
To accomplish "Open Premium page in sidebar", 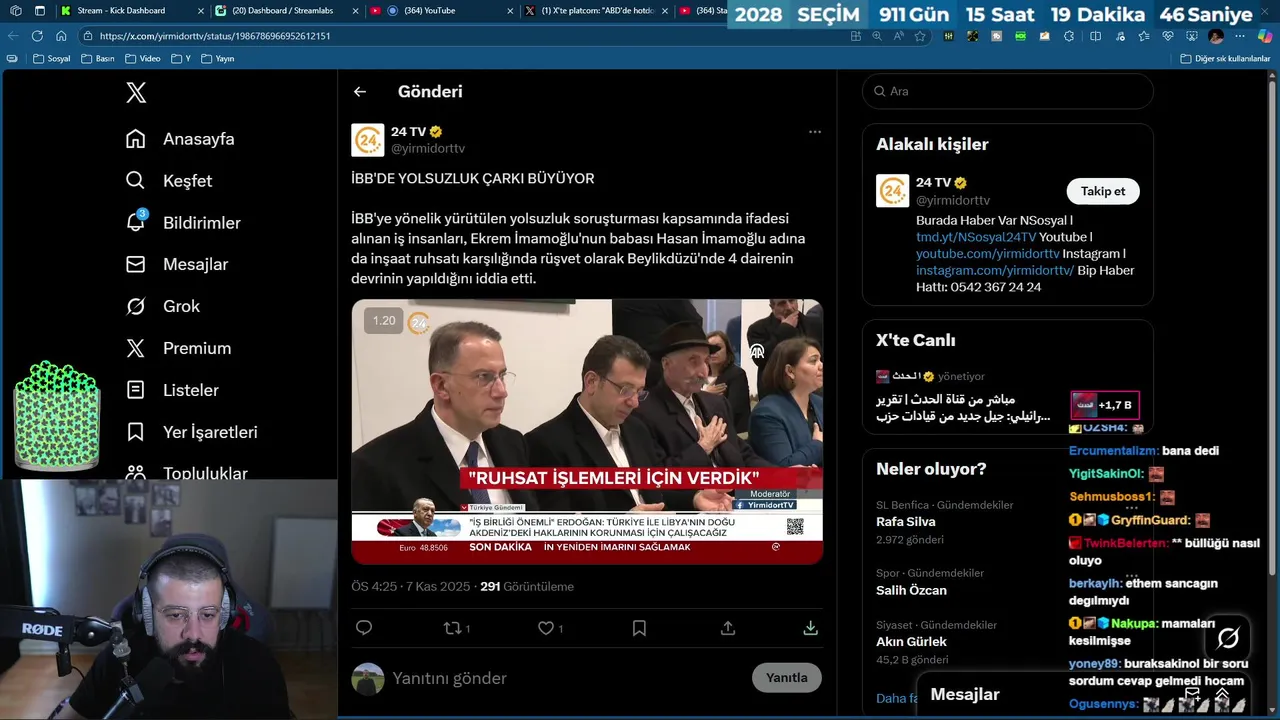I will point(178,349).
